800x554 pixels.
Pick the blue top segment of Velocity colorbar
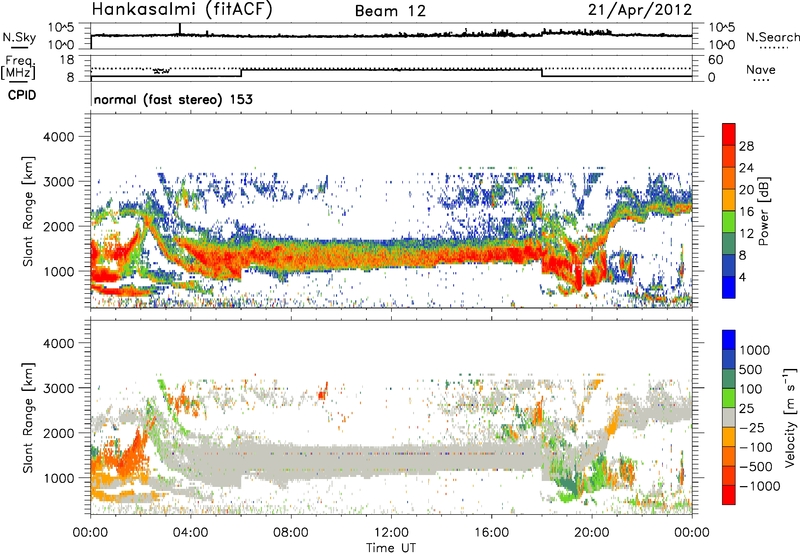click(729, 340)
